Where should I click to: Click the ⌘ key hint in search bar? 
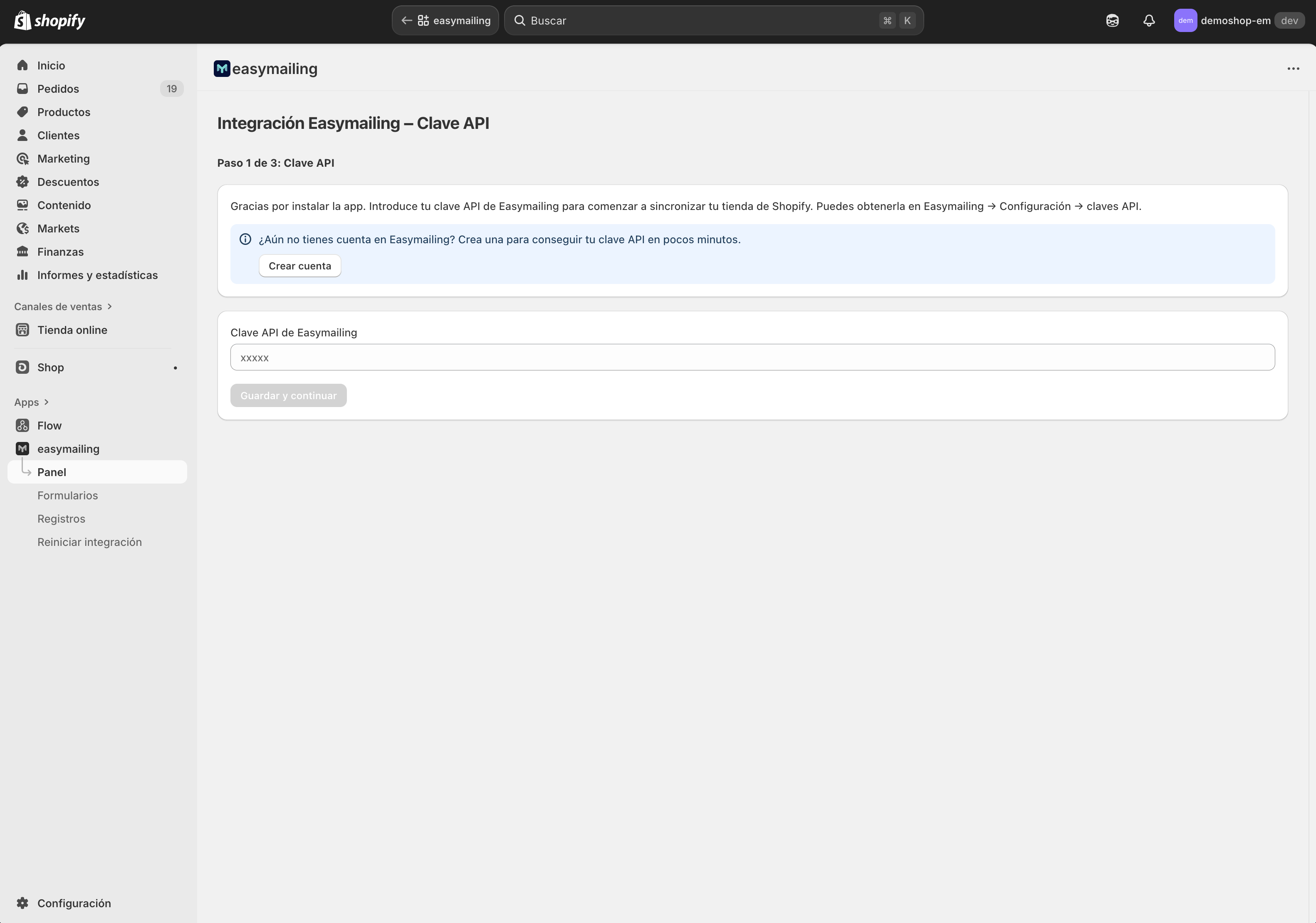pyautogui.click(x=887, y=21)
